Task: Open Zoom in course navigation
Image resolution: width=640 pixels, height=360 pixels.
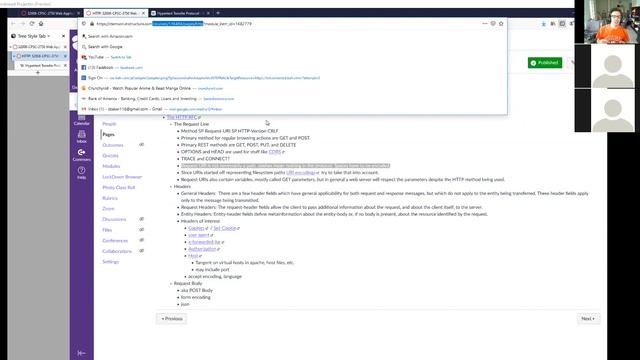Action: tap(108, 209)
